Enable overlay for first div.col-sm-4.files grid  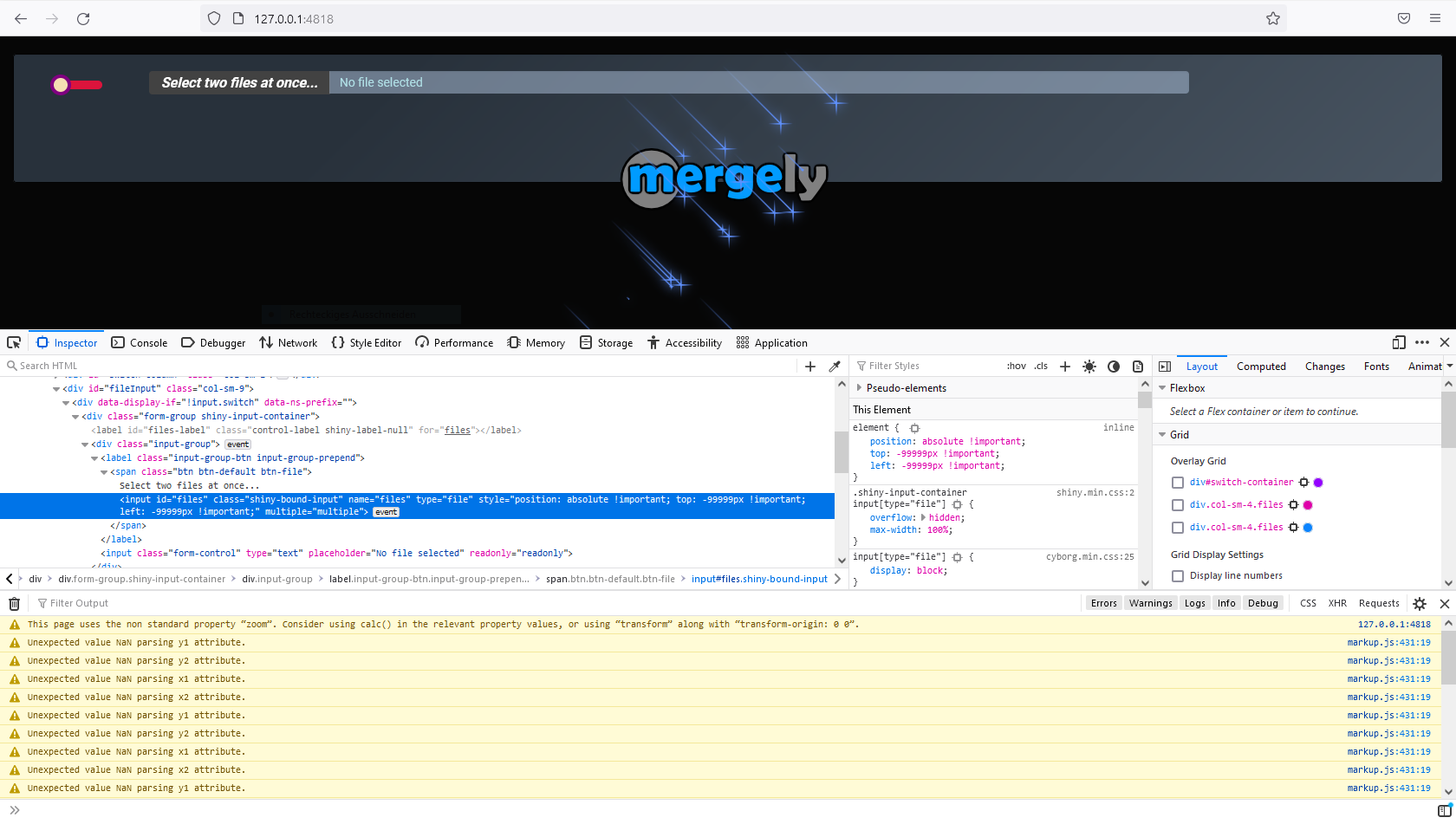[1178, 505]
